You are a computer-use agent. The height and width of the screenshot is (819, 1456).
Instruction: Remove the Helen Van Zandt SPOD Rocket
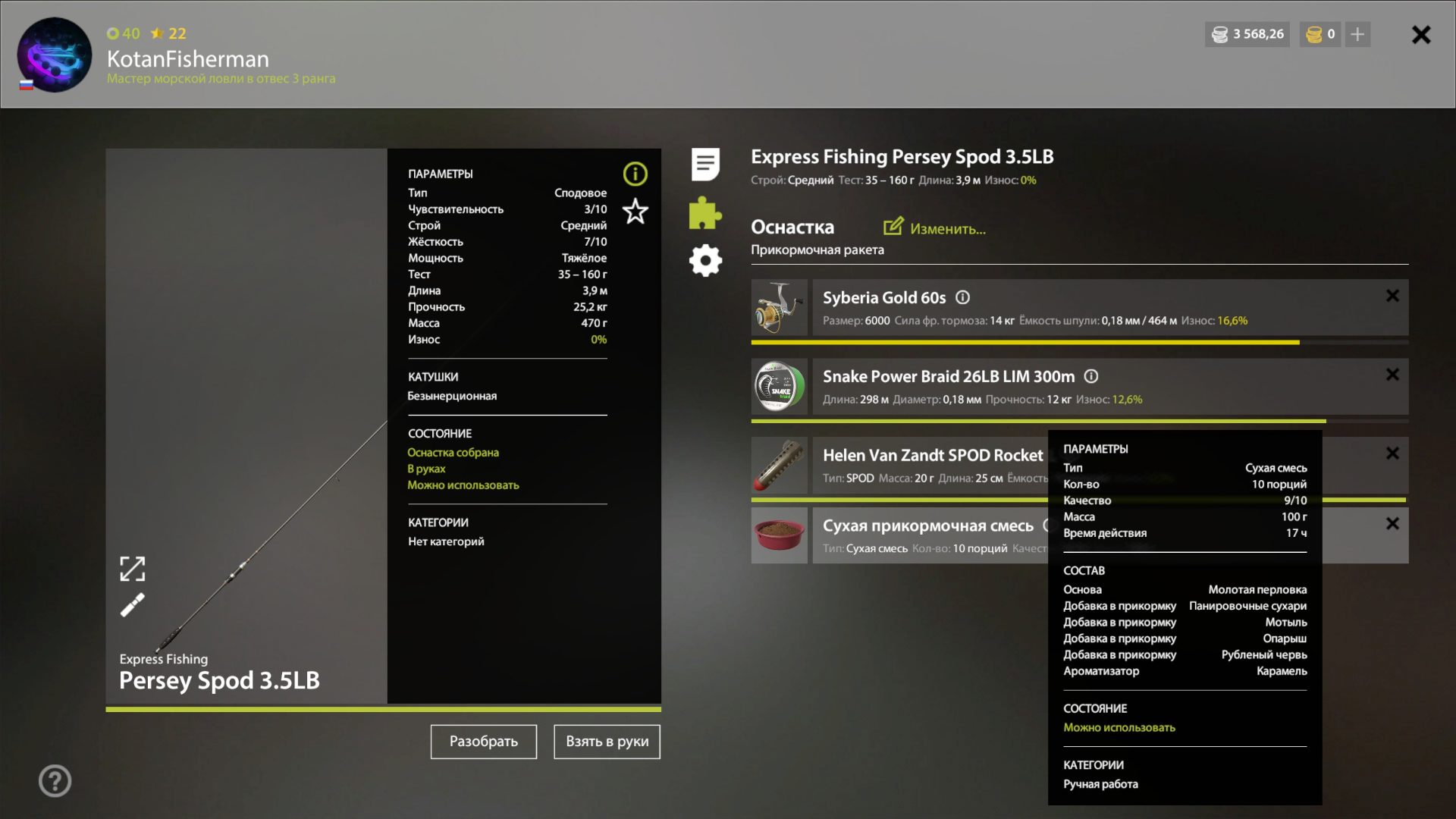coord(1392,453)
